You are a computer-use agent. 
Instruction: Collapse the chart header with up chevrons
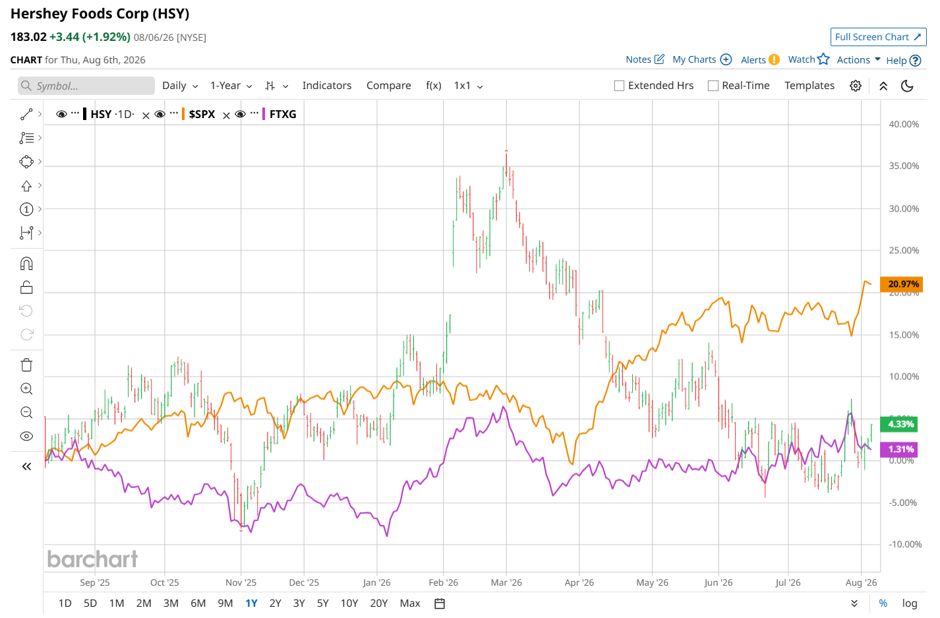pos(883,86)
